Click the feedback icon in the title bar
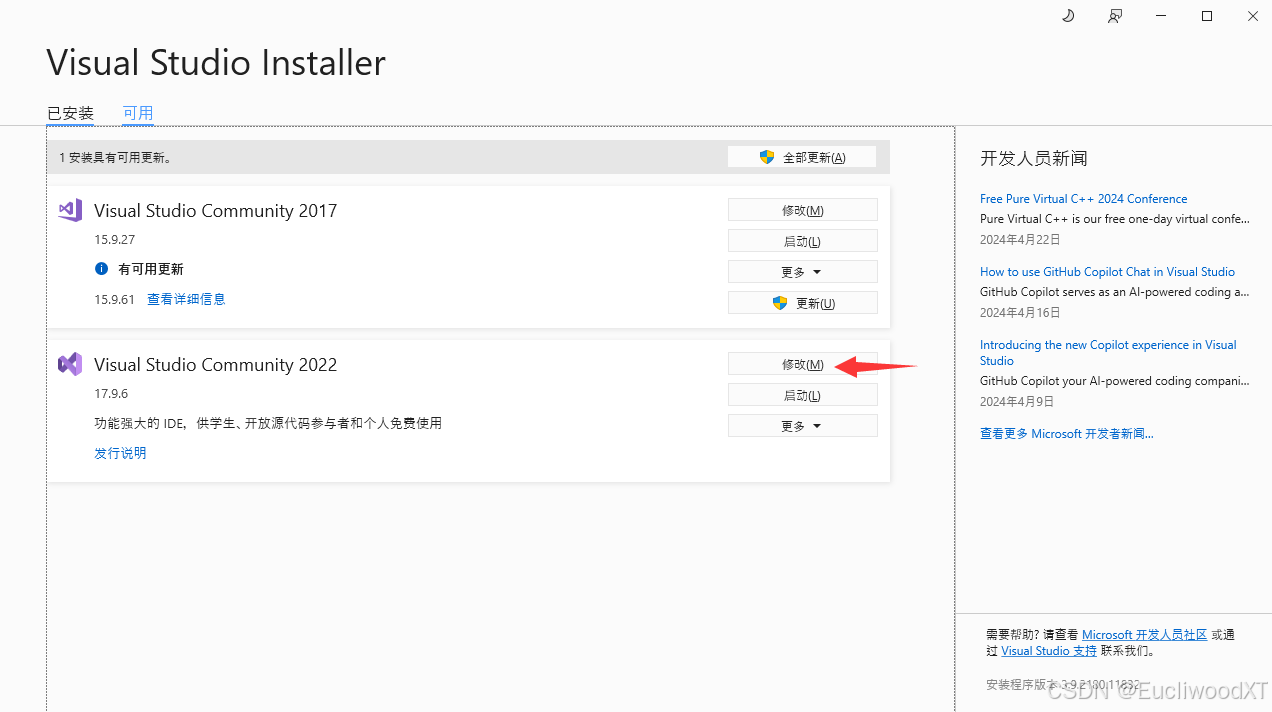1272x712 pixels. pos(1114,16)
